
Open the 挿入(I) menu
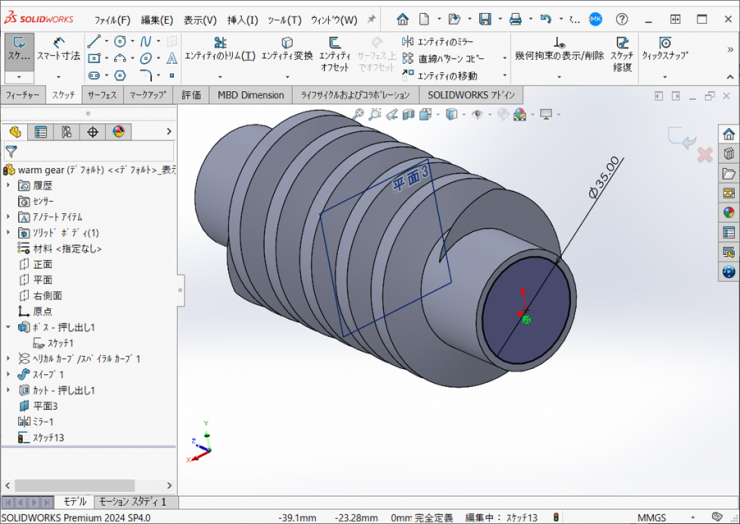coord(242,20)
